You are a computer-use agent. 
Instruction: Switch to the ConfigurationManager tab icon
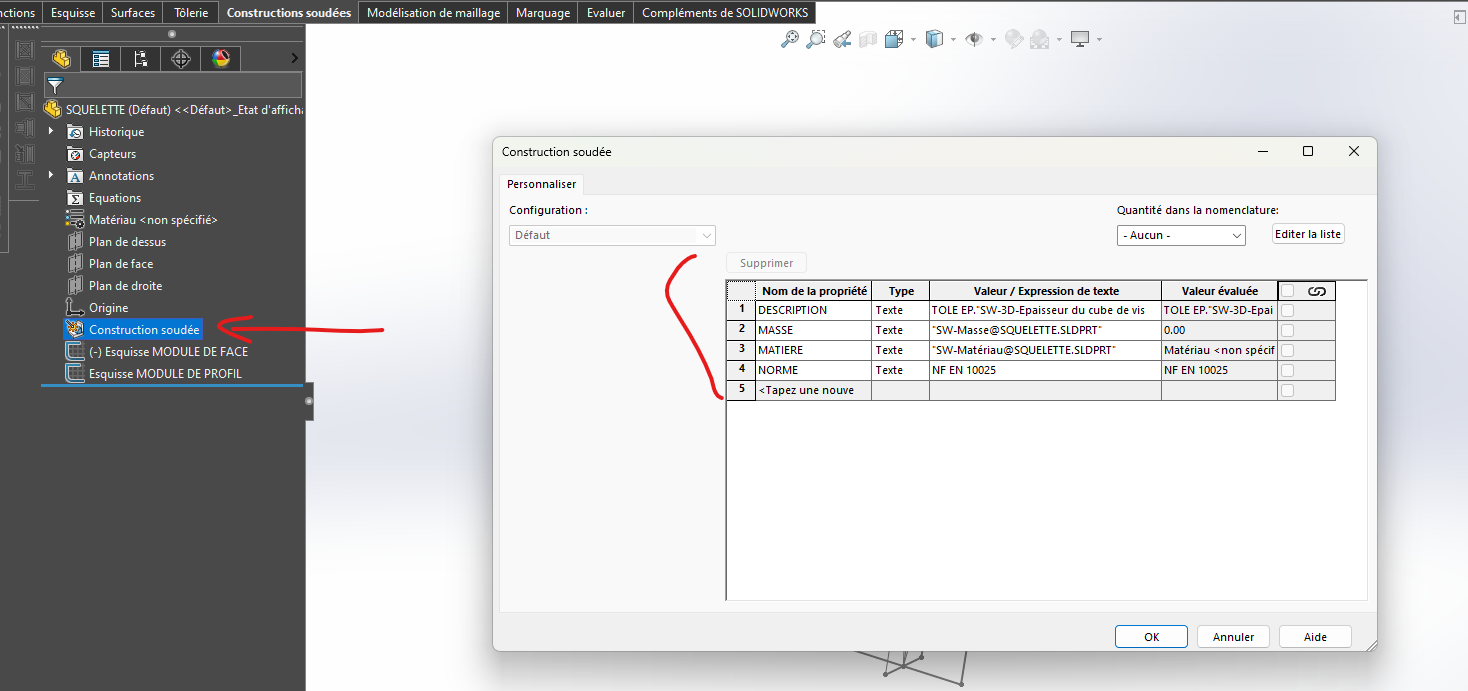click(140, 59)
